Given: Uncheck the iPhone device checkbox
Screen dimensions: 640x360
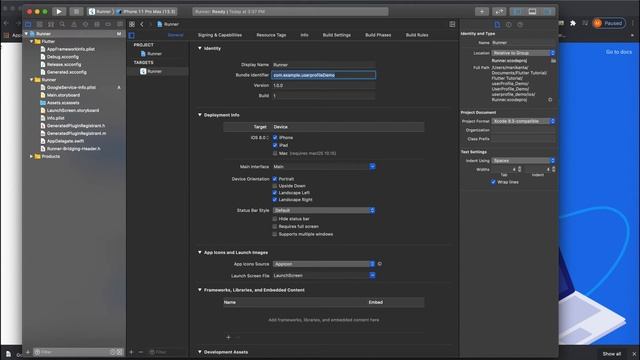Looking at the screenshot, I should coord(275,138).
